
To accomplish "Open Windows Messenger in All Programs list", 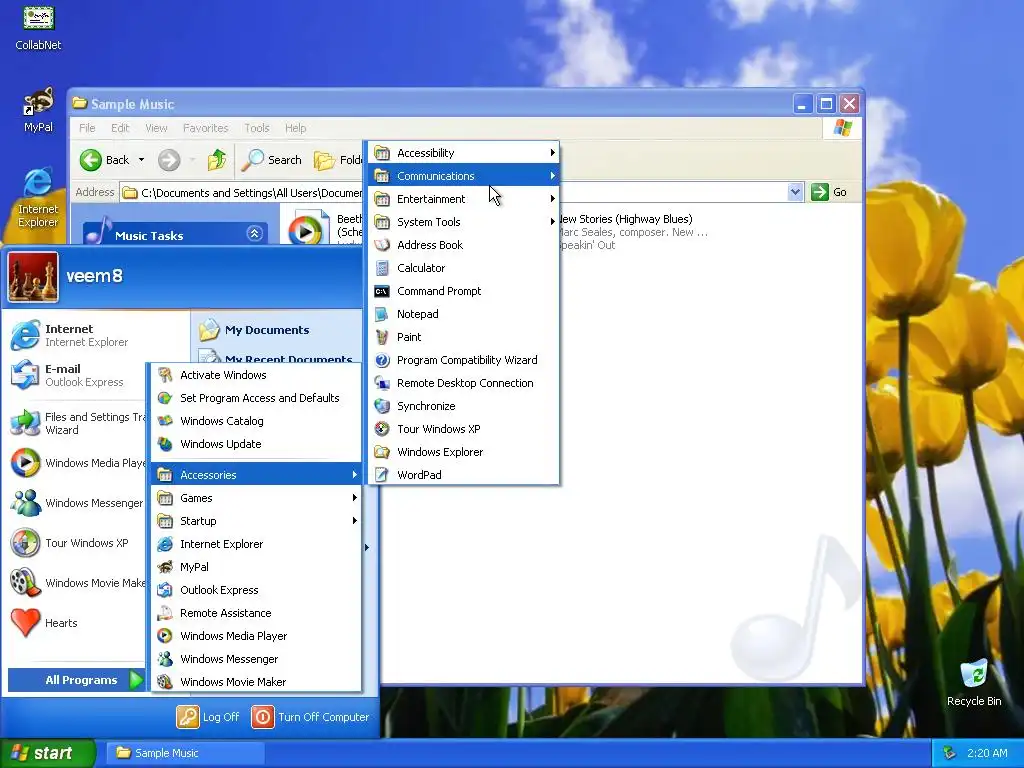I will coord(256,659).
